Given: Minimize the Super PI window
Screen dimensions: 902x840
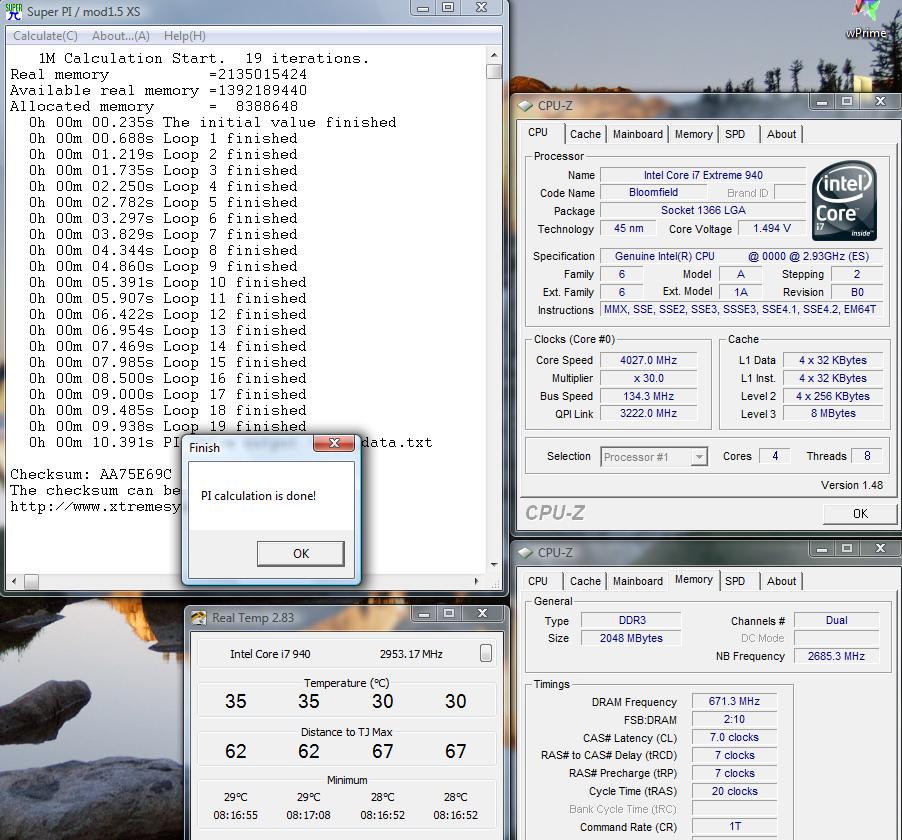Looking at the screenshot, I should click(423, 7).
